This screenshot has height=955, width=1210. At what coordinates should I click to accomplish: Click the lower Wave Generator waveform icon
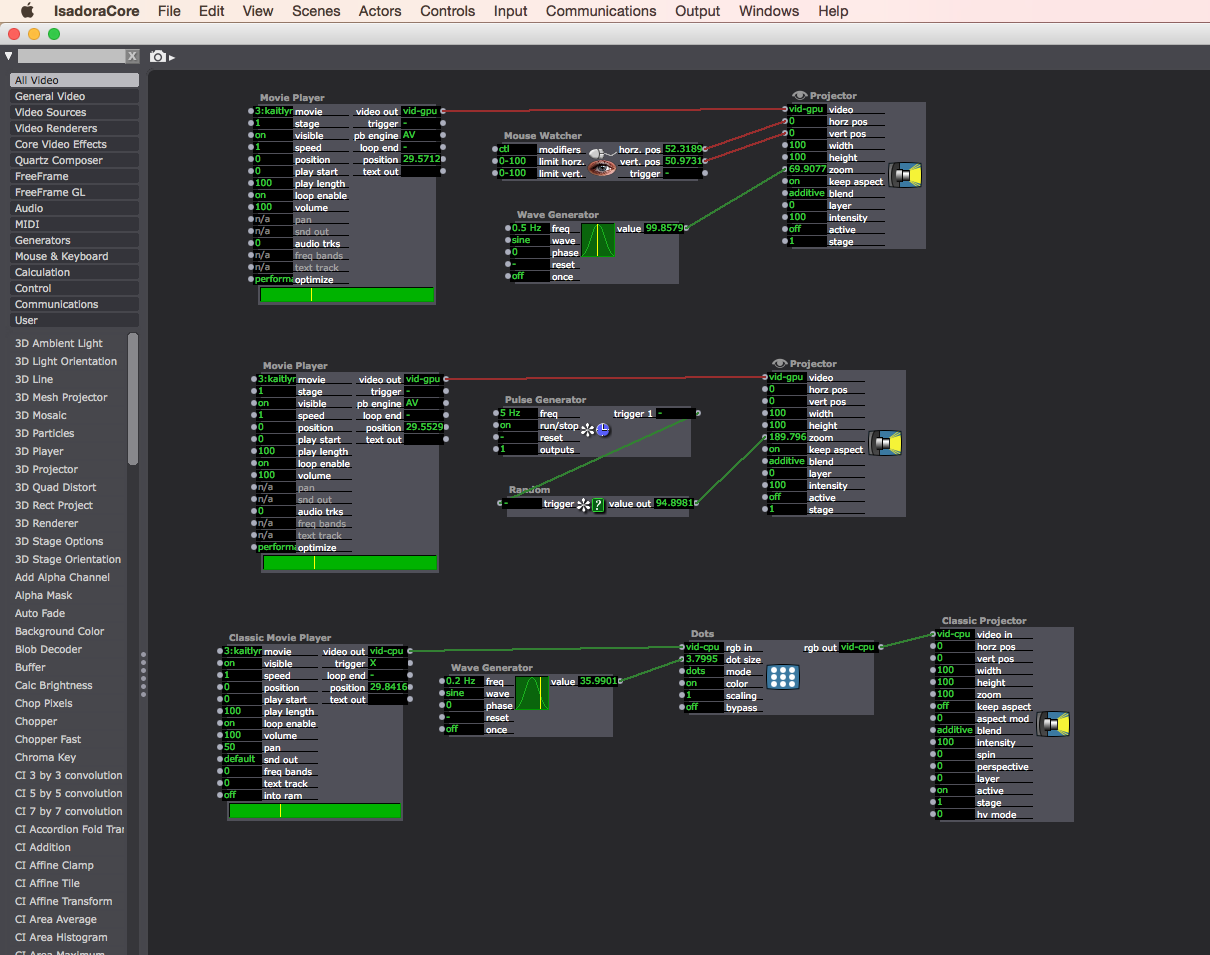[x=532, y=693]
